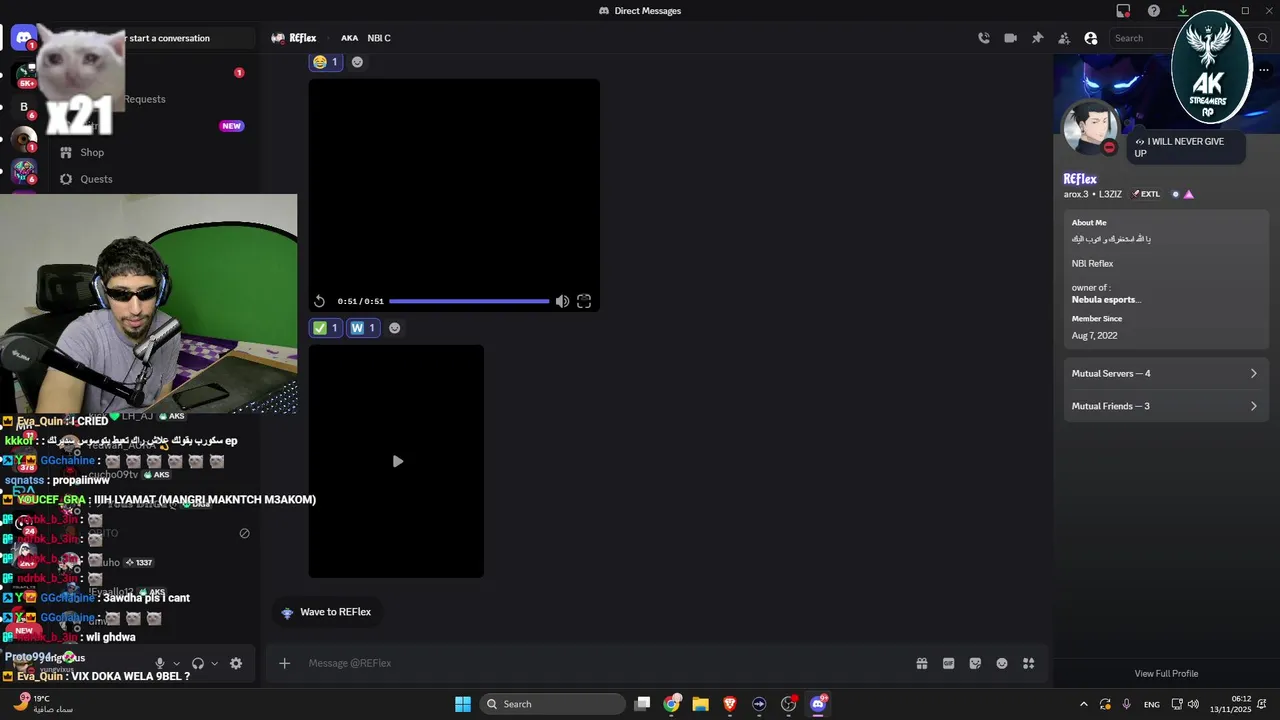Toggle the green checkmark reaction
Viewport: 1280px width, 720px height.
click(326, 328)
